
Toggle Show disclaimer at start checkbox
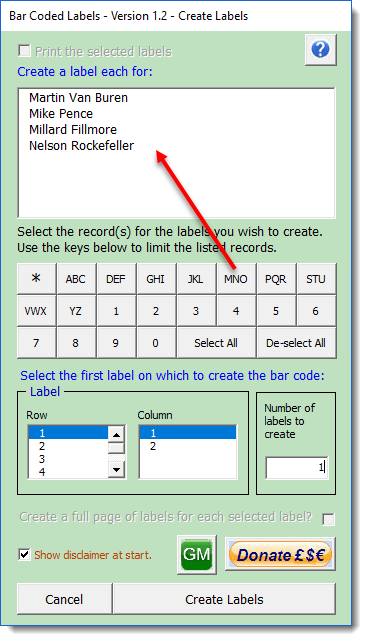(x=25, y=555)
